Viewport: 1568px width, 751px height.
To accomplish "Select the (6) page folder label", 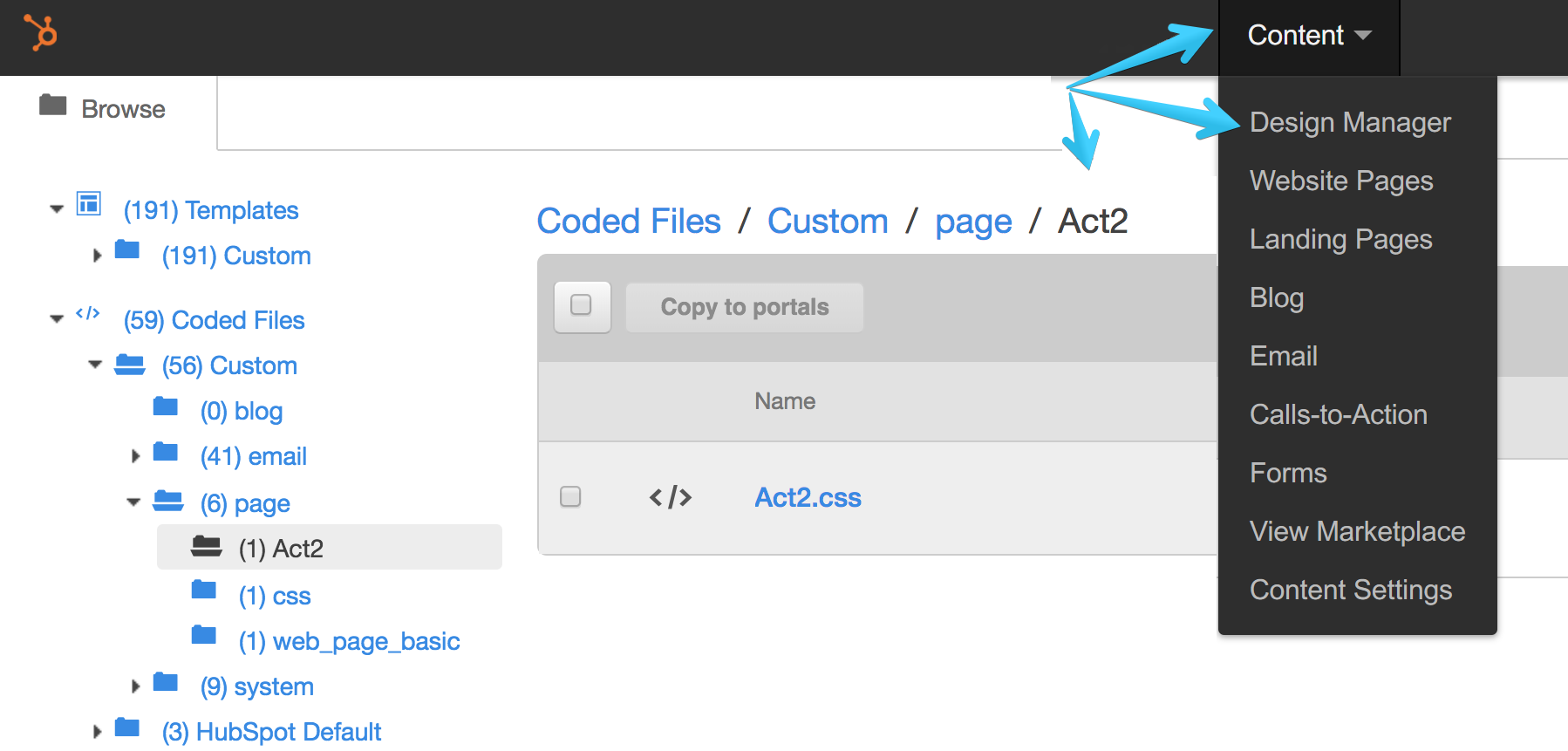I will click(245, 503).
